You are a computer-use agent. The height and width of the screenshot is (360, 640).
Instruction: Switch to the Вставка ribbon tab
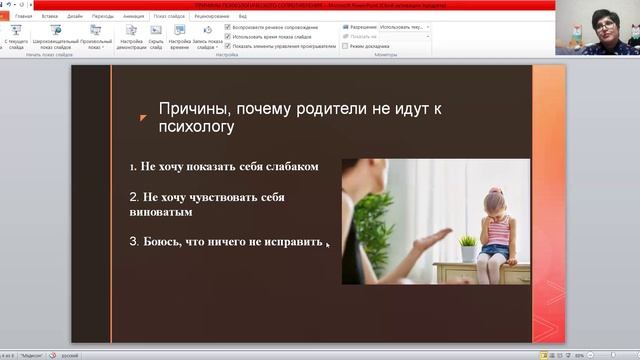[50, 16]
